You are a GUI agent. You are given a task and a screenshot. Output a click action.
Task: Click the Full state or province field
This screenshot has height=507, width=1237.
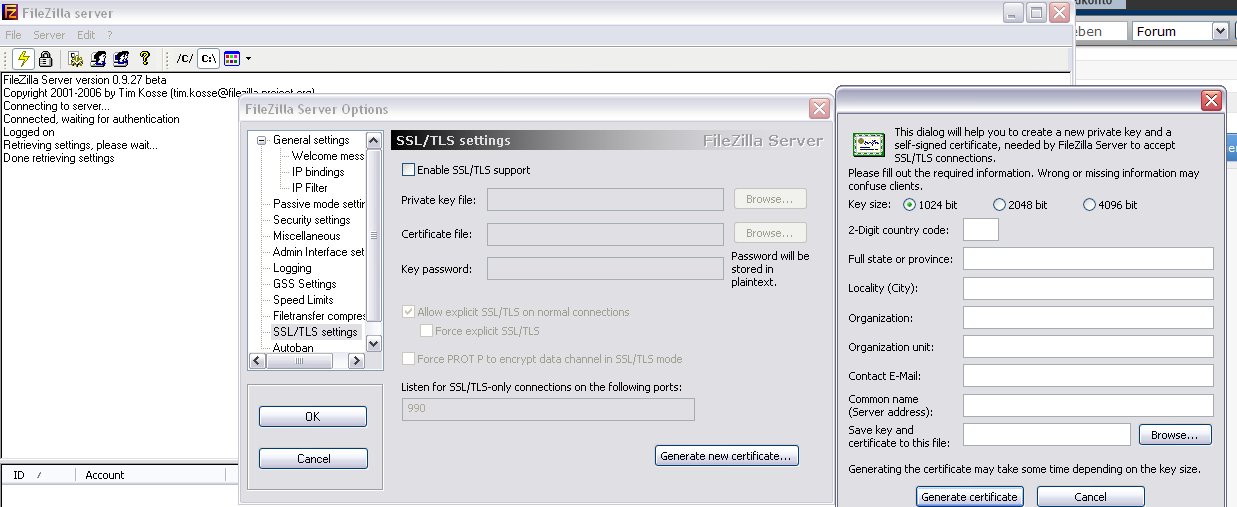point(1088,259)
